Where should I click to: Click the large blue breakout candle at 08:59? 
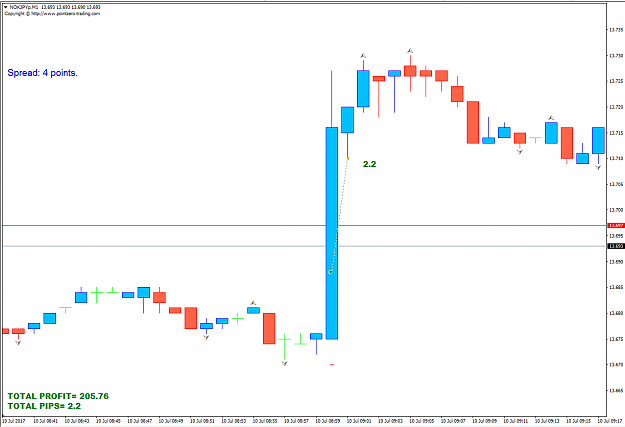pyautogui.click(x=332, y=233)
